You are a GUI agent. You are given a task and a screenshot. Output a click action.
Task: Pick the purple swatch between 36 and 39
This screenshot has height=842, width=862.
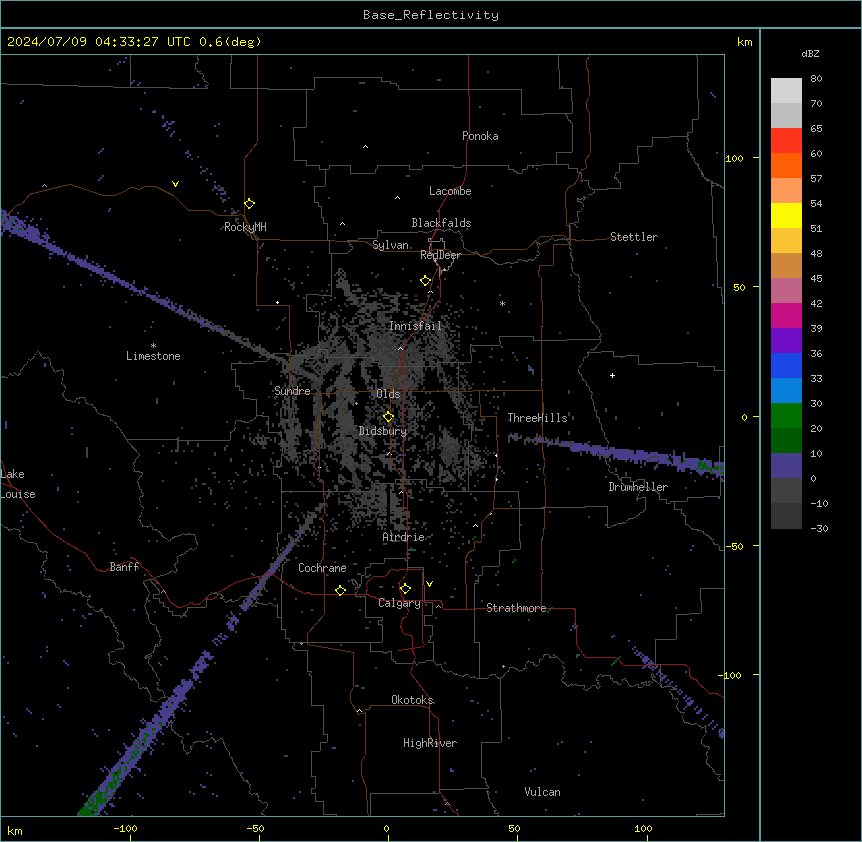coord(786,340)
